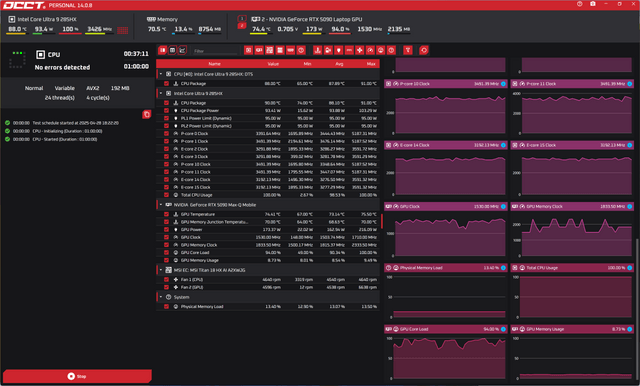This screenshot has height=386, width=640.
Task: Sort table by the Avg column header
Action: point(339,64)
